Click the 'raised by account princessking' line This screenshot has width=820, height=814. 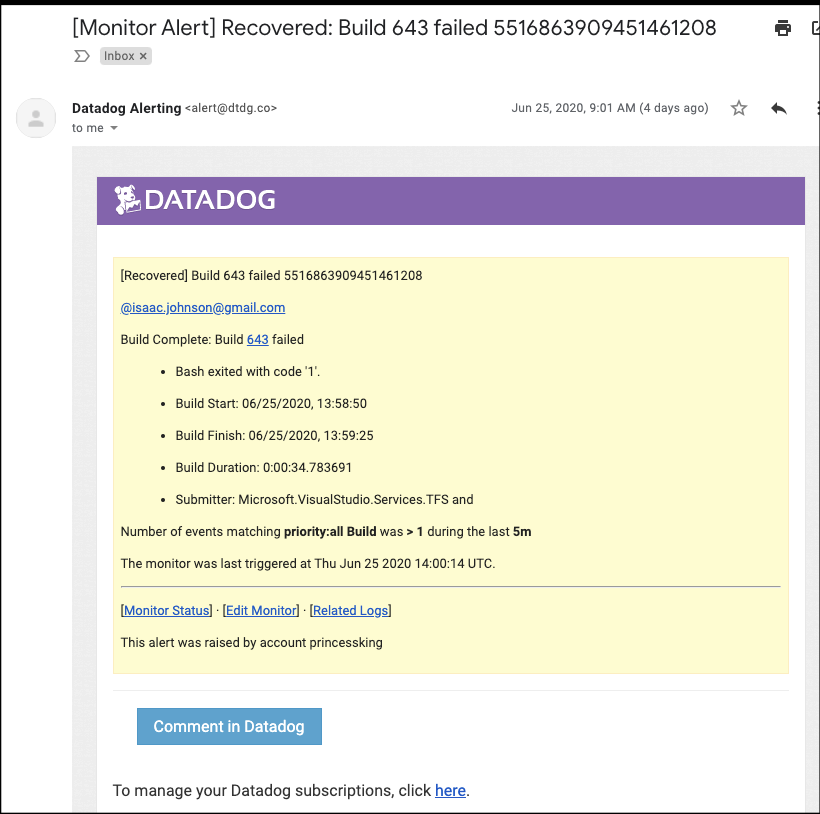point(252,643)
